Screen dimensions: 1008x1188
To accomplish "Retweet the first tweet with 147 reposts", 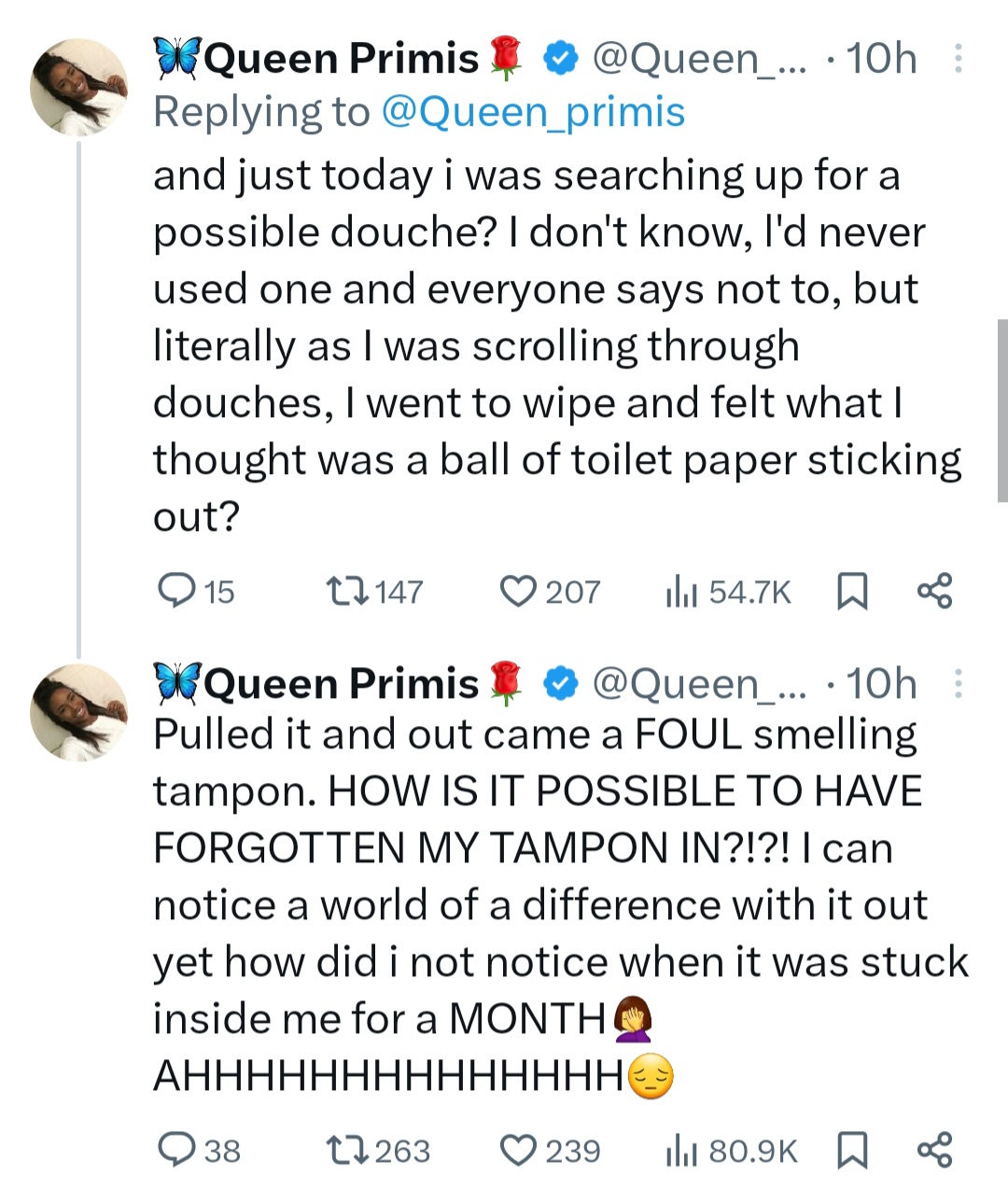I will pyautogui.click(x=348, y=591).
